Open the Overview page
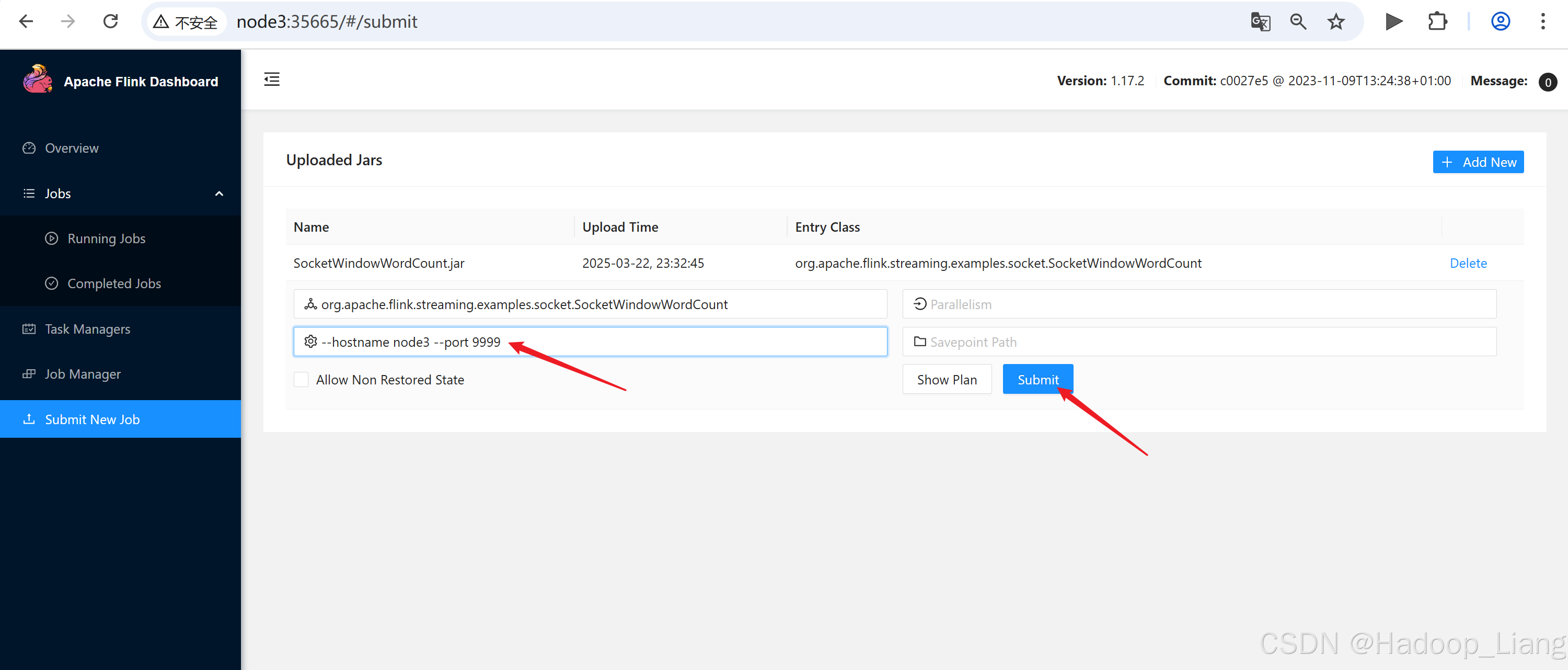The height and width of the screenshot is (670, 1568). coord(71,148)
